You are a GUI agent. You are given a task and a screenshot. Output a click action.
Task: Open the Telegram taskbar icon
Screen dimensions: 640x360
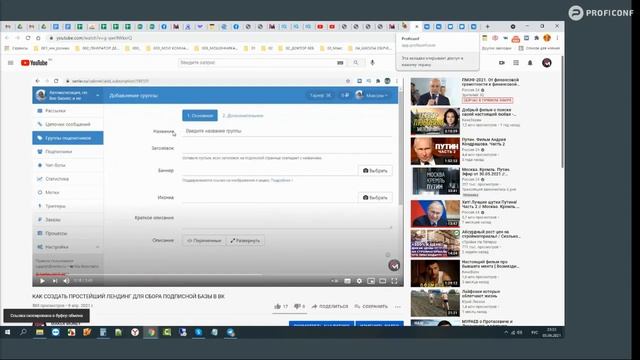231,332
